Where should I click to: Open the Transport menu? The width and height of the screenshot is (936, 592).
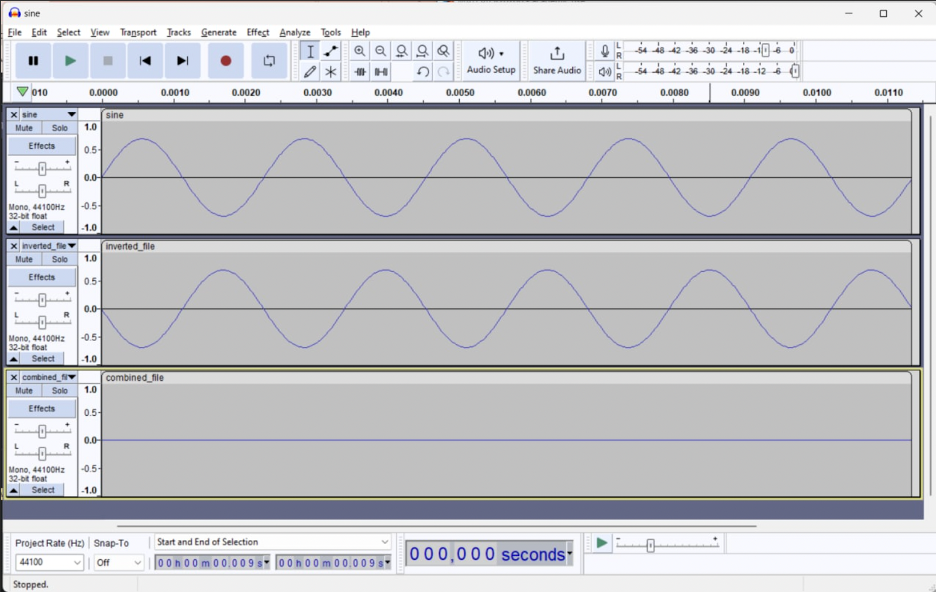[x=138, y=32]
